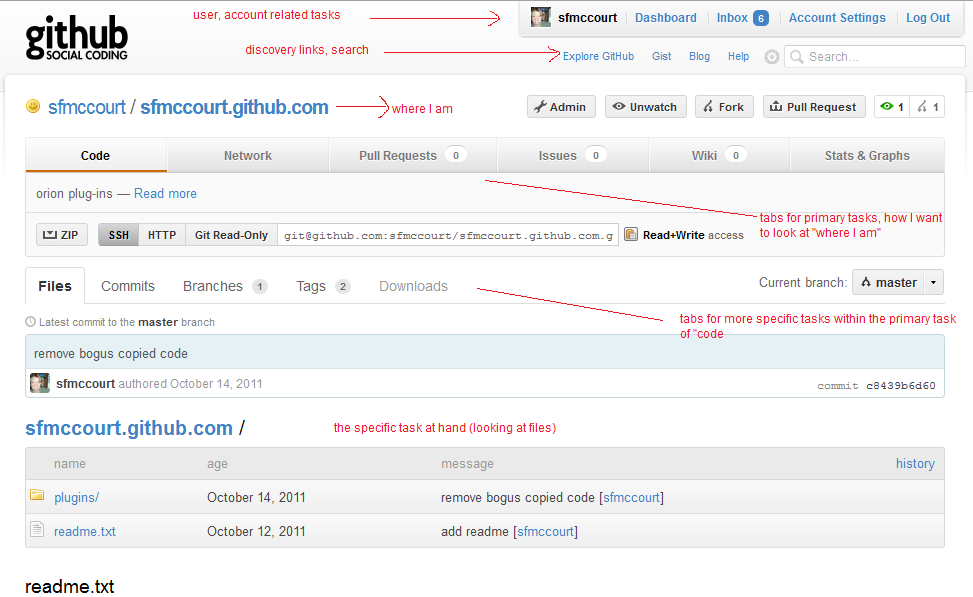The width and height of the screenshot is (973, 597).
Task: Click sfmccourt link in readme row message
Action: pyautogui.click(x=545, y=532)
